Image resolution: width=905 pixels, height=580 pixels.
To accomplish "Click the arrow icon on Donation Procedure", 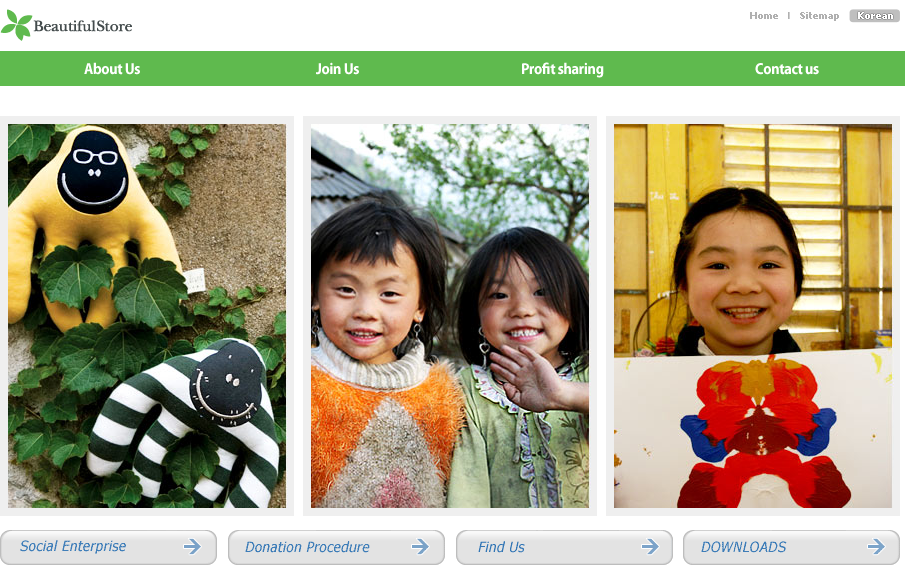I will (420, 546).
